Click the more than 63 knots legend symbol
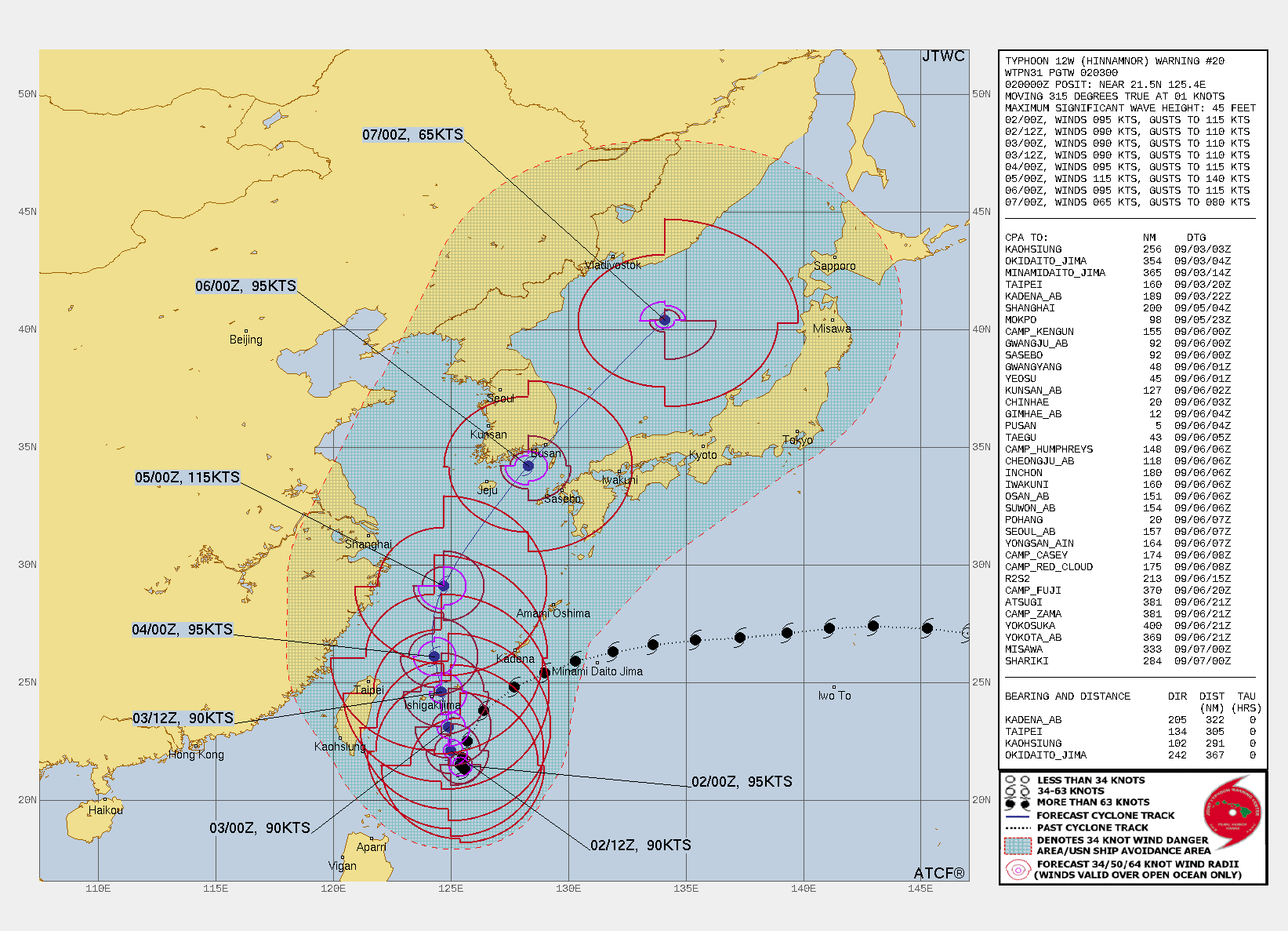 (x=1017, y=803)
